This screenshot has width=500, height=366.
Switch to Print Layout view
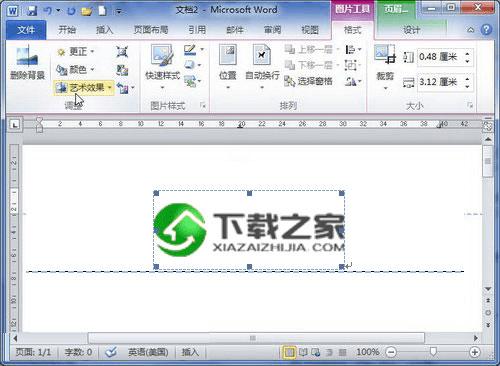click(289, 352)
